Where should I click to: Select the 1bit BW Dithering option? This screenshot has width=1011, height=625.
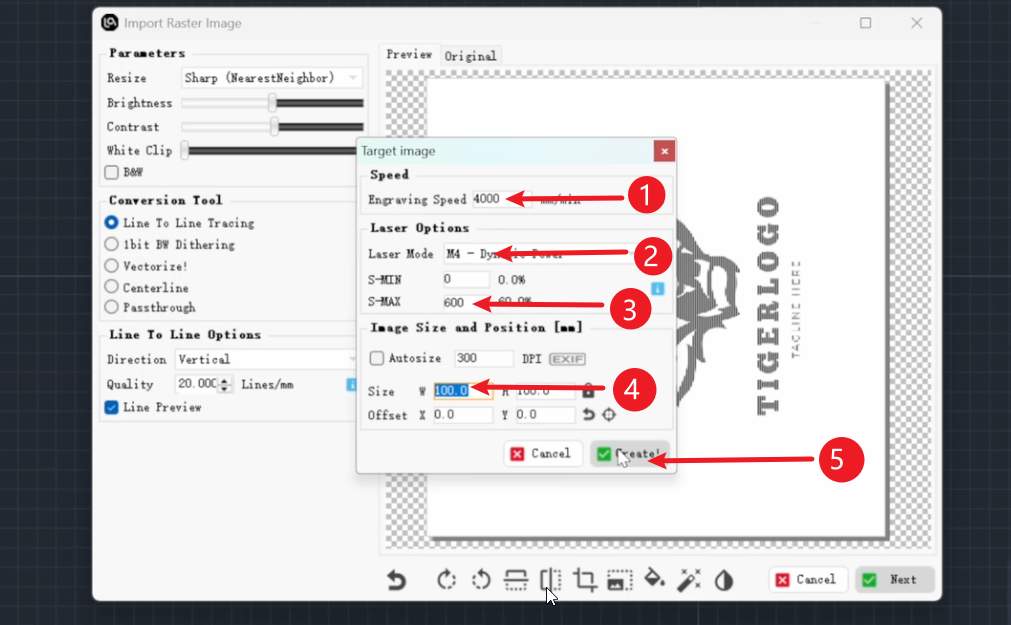(x=112, y=244)
